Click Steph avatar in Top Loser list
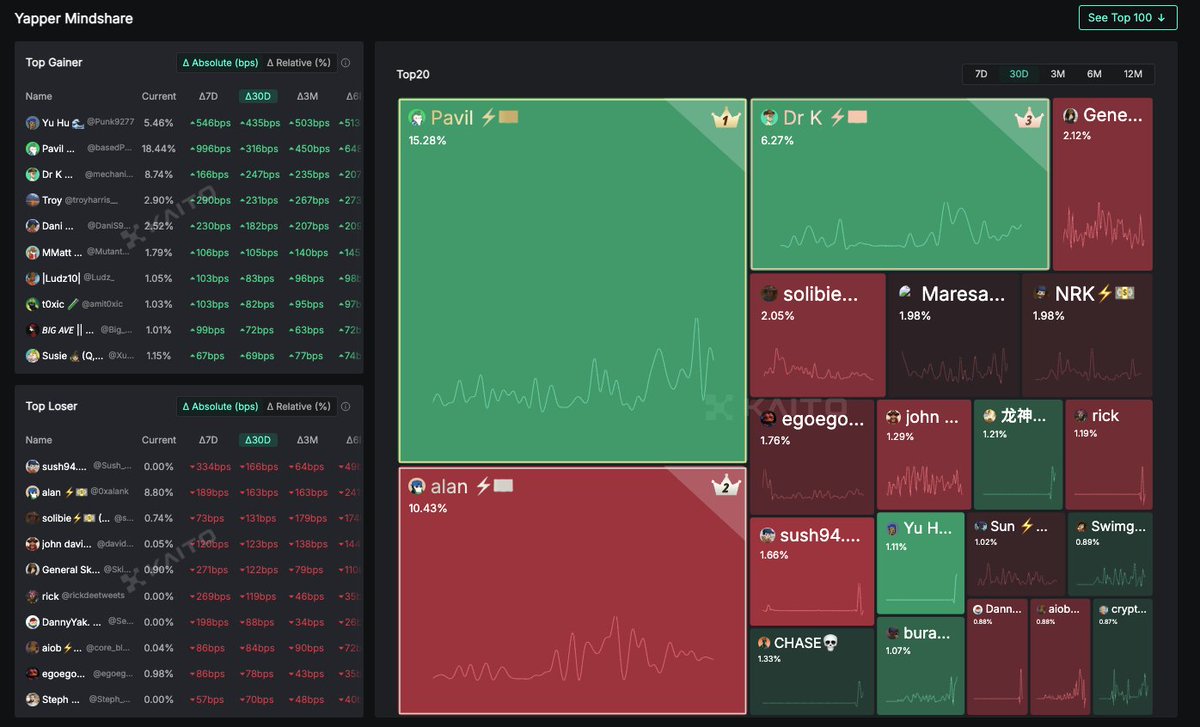1200x727 pixels. [33, 700]
